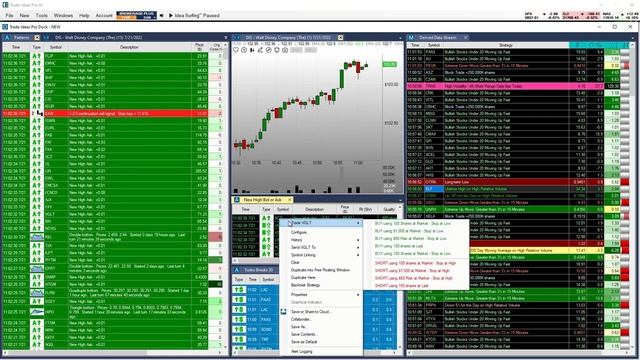Image resolution: width=640 pixels, height=360 pixels.
Task: Resume Idea Surfing with the play icon
Action: [171, 16]
